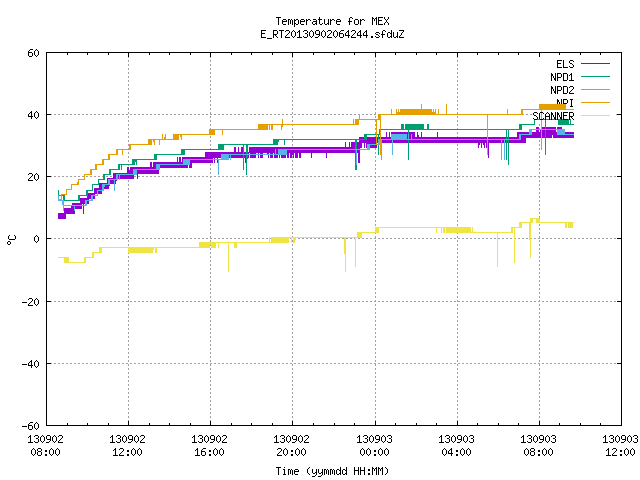Viewport: 640px width, 480px height.
Task: Click the 130903 12:00 x-axis tick label
Action: (x=620, y=446)
